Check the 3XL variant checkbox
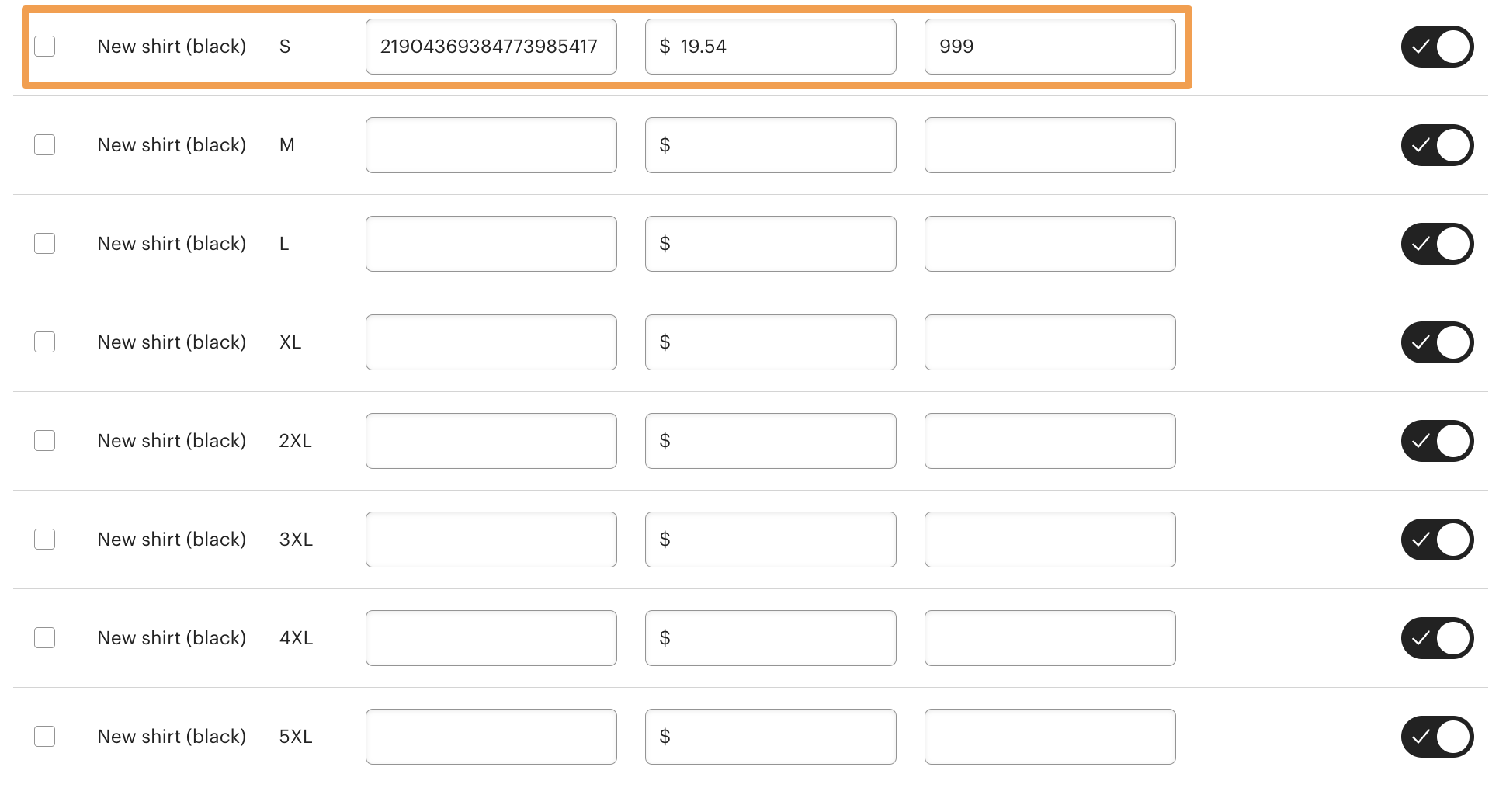This screenshot has height=812, width=1506. tap(45, 539)
